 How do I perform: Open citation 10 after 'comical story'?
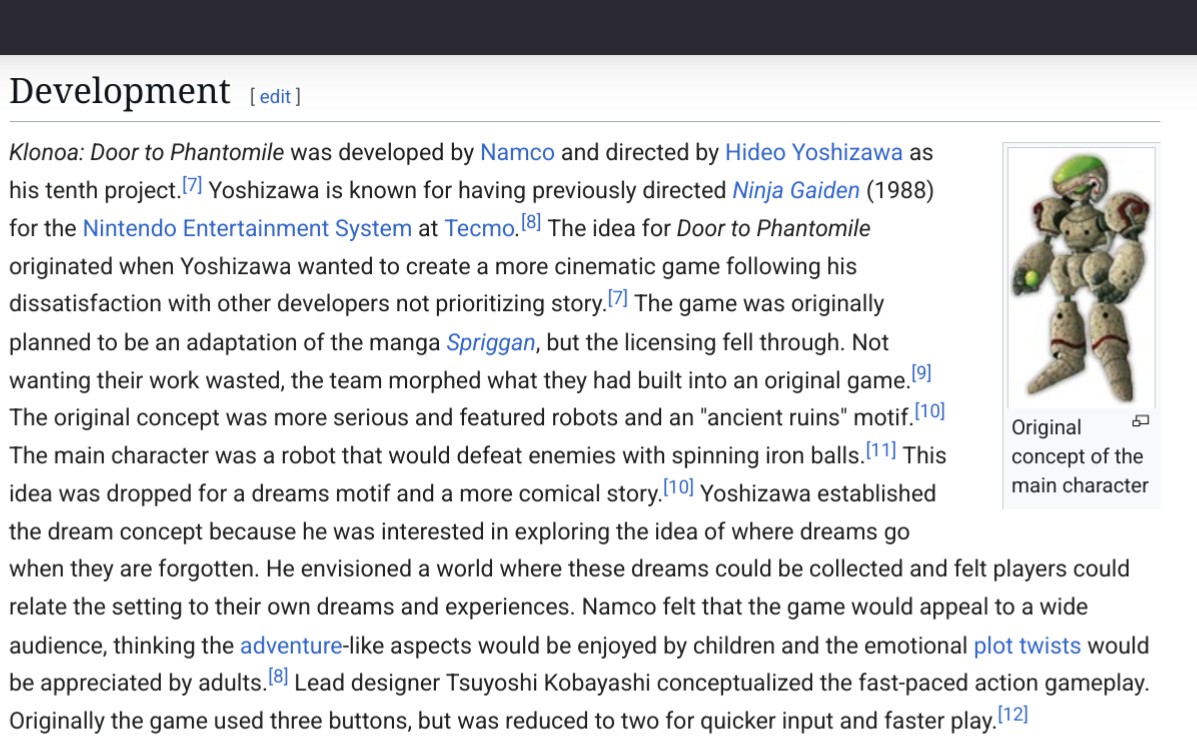coord(678,487)
